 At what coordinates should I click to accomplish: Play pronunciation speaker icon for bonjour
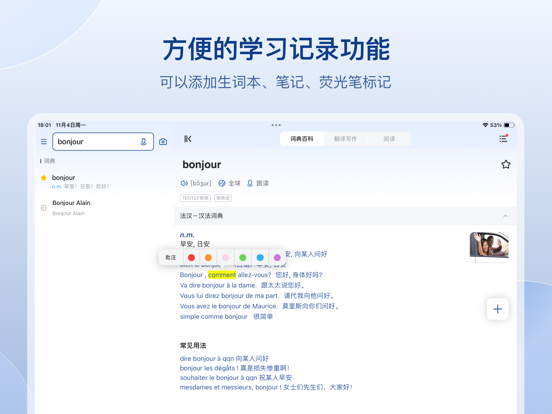[184, 183]
